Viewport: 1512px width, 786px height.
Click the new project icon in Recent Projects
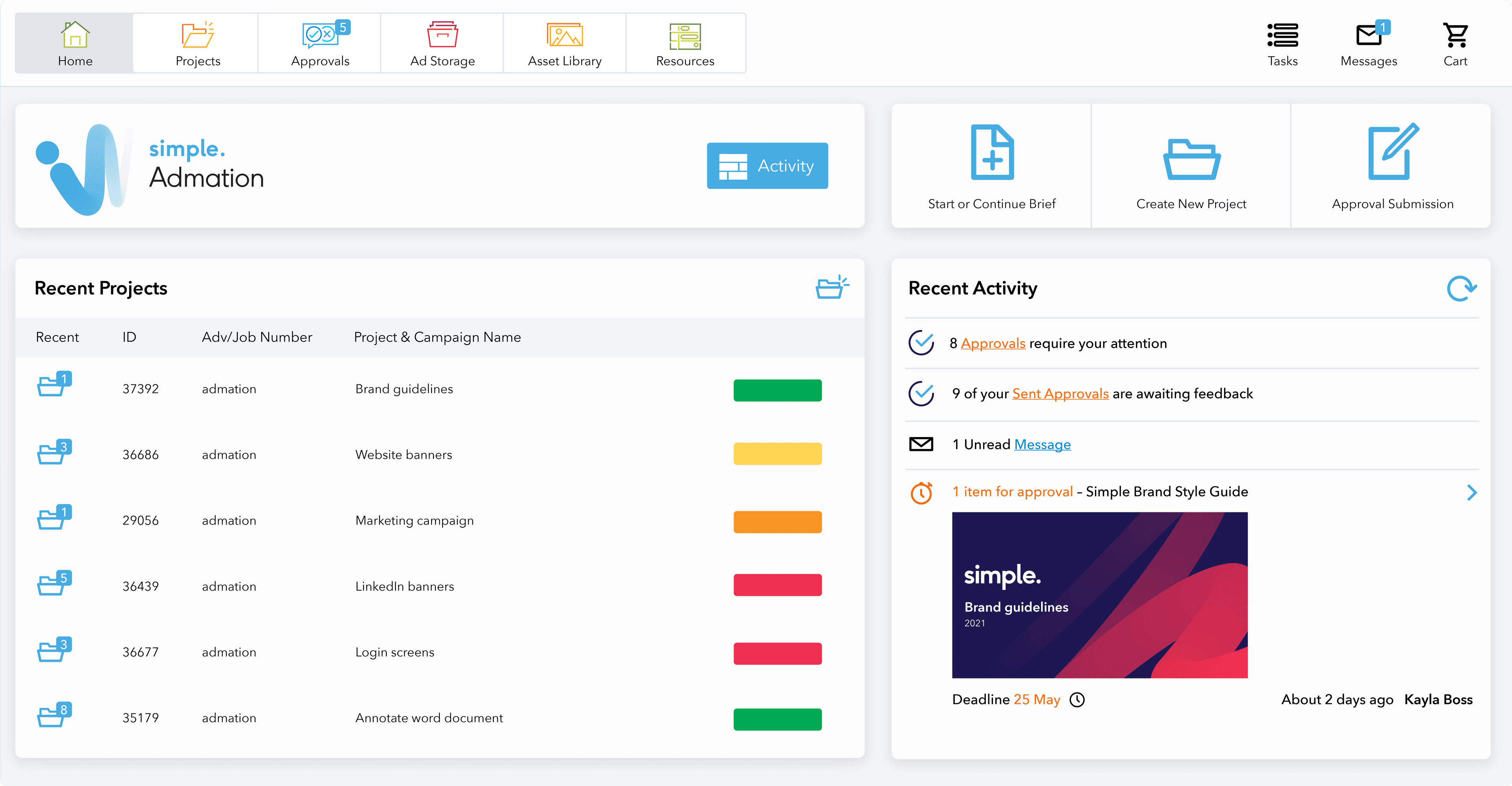tap(831, 287)
